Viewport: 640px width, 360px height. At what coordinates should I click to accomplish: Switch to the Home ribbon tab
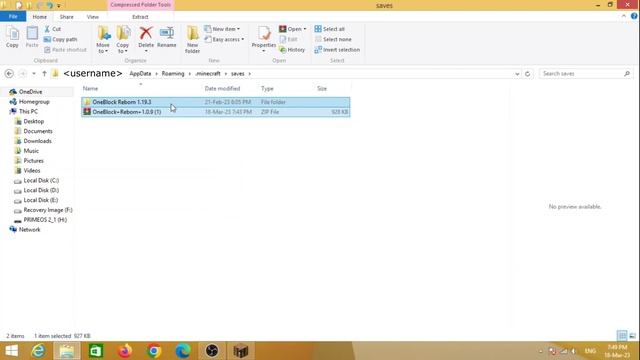40,17
